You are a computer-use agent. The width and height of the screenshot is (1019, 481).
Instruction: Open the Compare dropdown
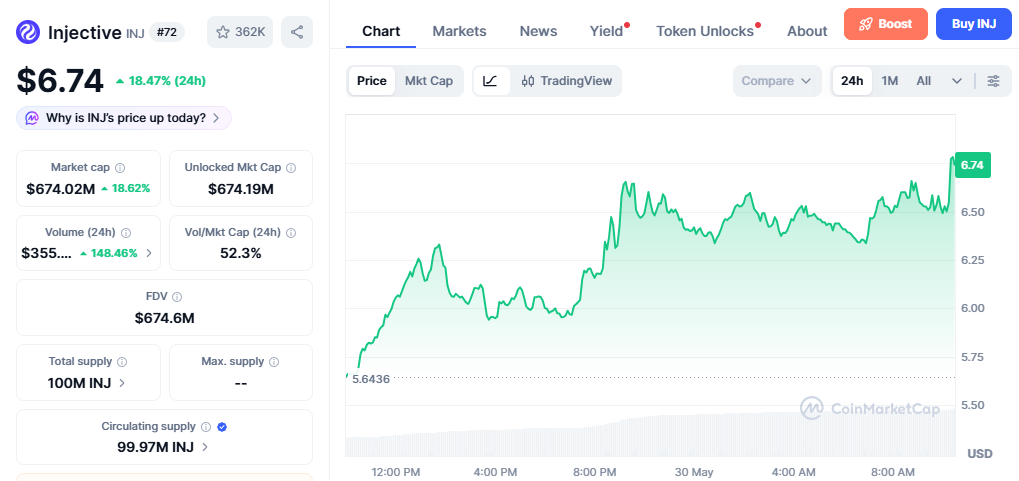[x=777, y=81]
